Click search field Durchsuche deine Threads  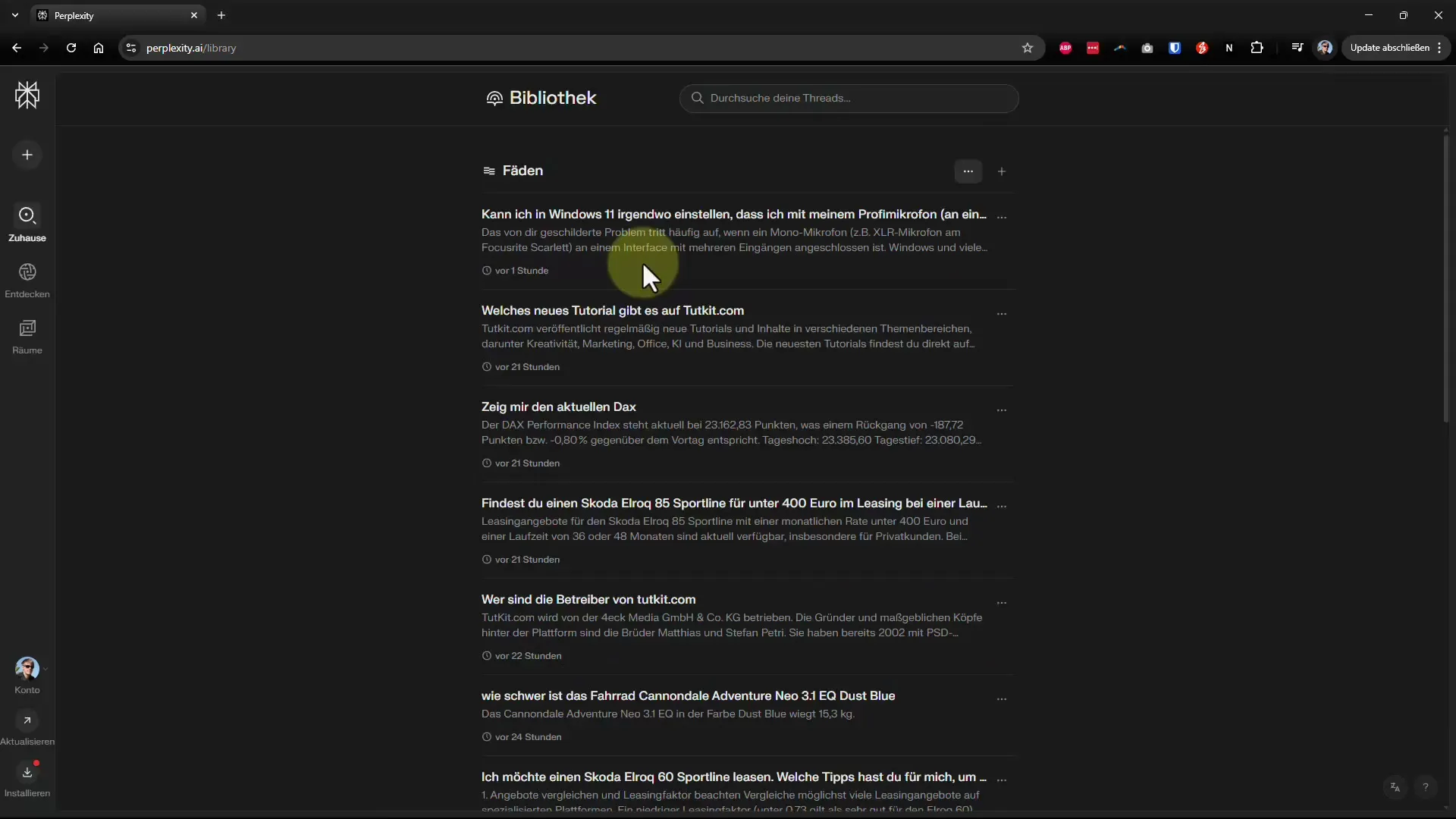849,99
